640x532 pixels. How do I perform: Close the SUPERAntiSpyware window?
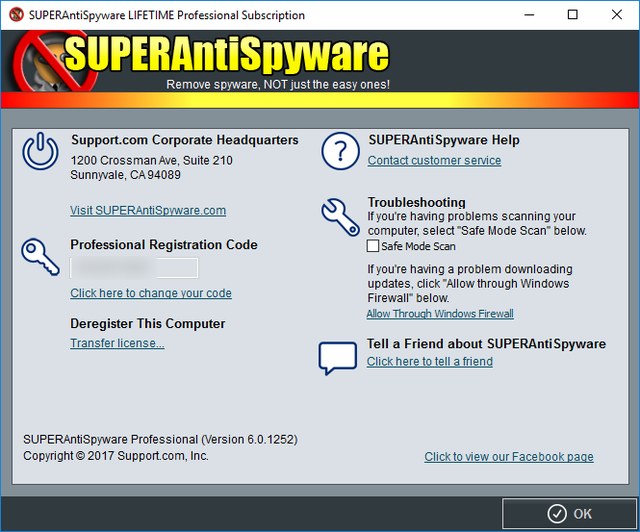click(x=616, y=14)
